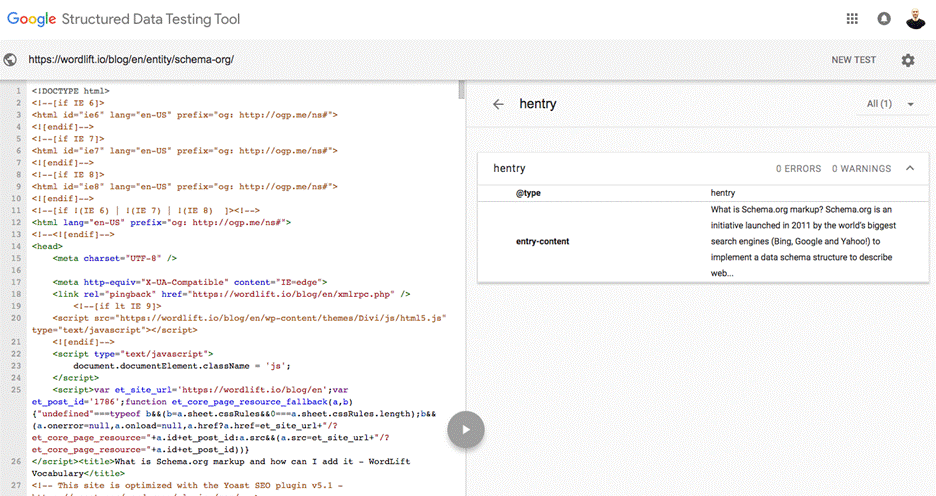Click the 0 WARNINGS label

(x=861, y=169)
